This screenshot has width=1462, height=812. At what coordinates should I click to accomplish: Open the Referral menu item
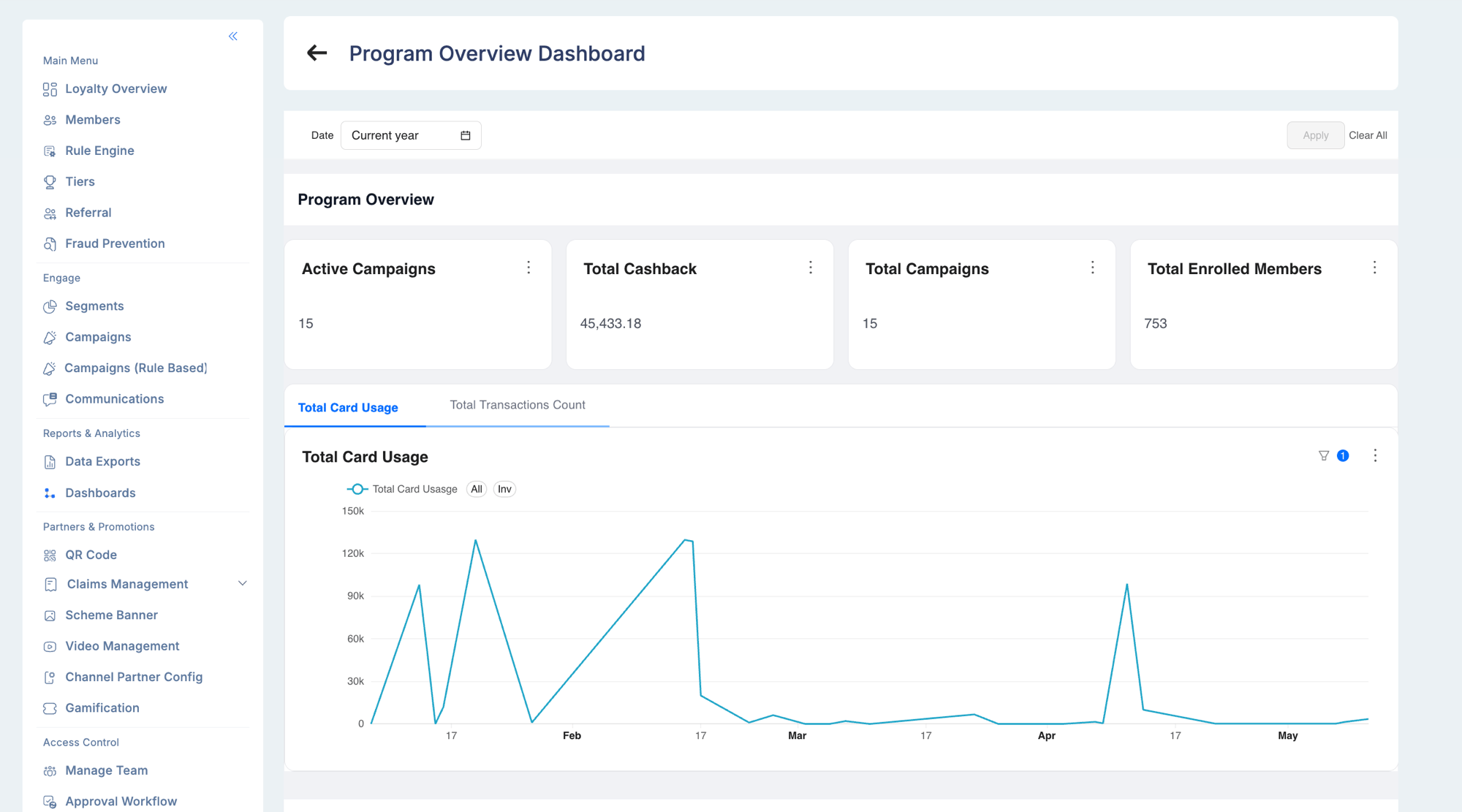(x=88, y=213)
